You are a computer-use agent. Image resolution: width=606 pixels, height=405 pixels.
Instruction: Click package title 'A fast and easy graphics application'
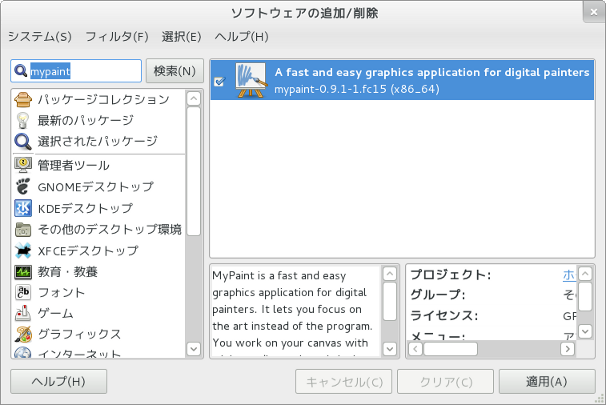tap(432, 72)
